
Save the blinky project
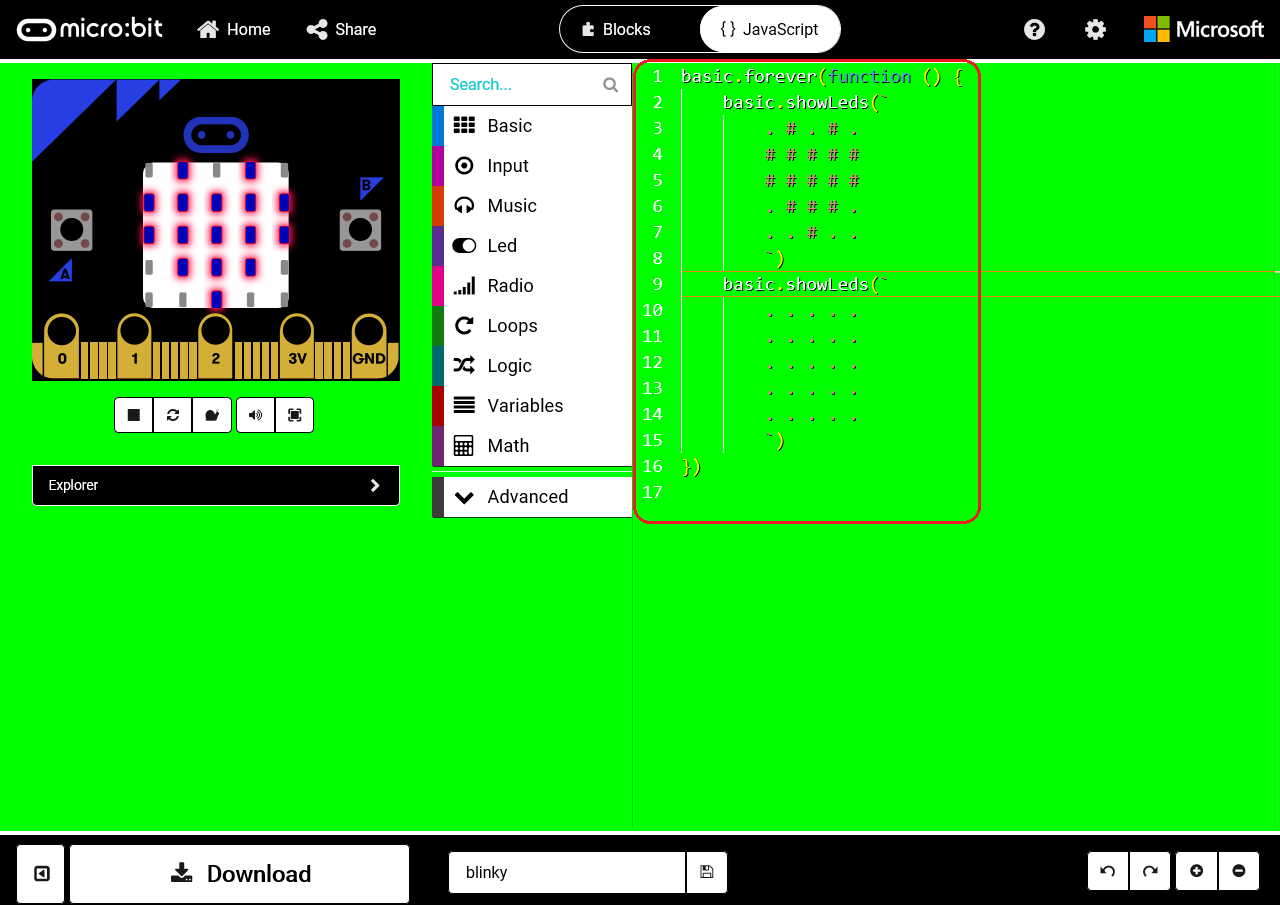[x=707, y=872]
